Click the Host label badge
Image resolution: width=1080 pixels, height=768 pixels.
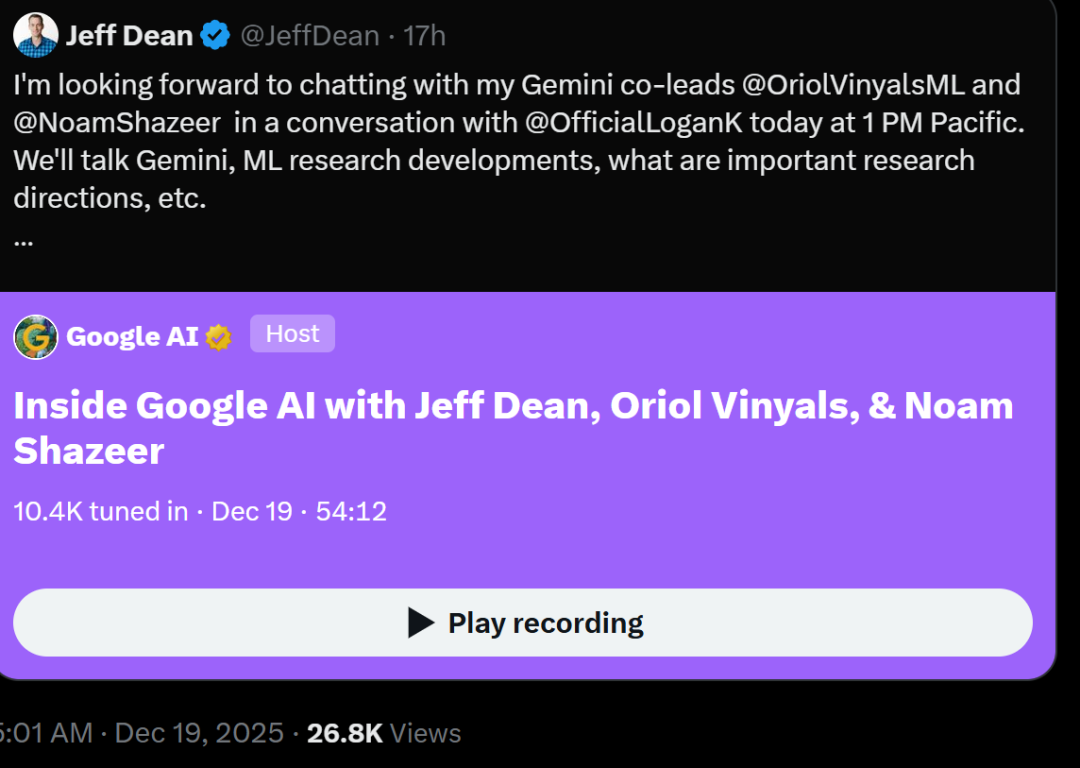(x=292, y=334)
